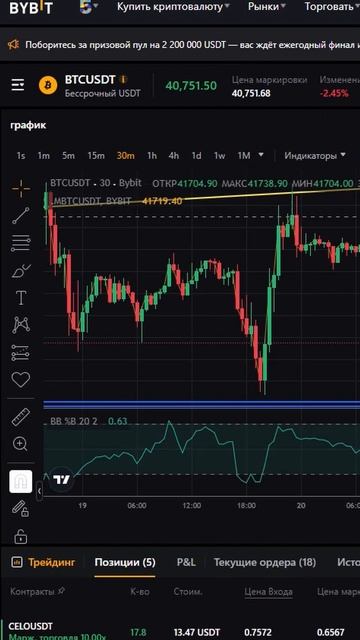The height and width of the screenshot is (640, 360).
Task: Select the forecast and measurement tool
Action: click(x=20, y=353)
